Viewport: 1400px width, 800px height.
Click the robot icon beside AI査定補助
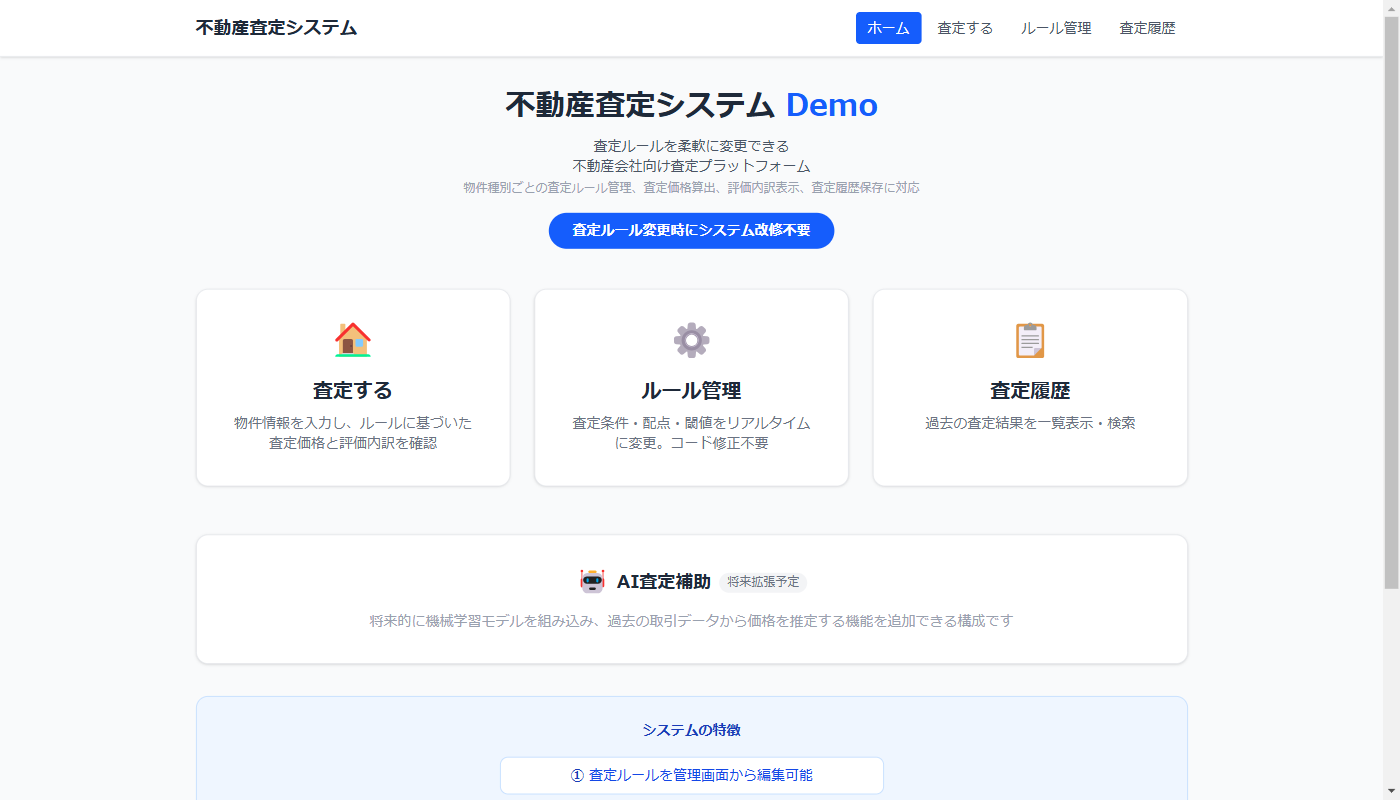click(x=593, y=581)
